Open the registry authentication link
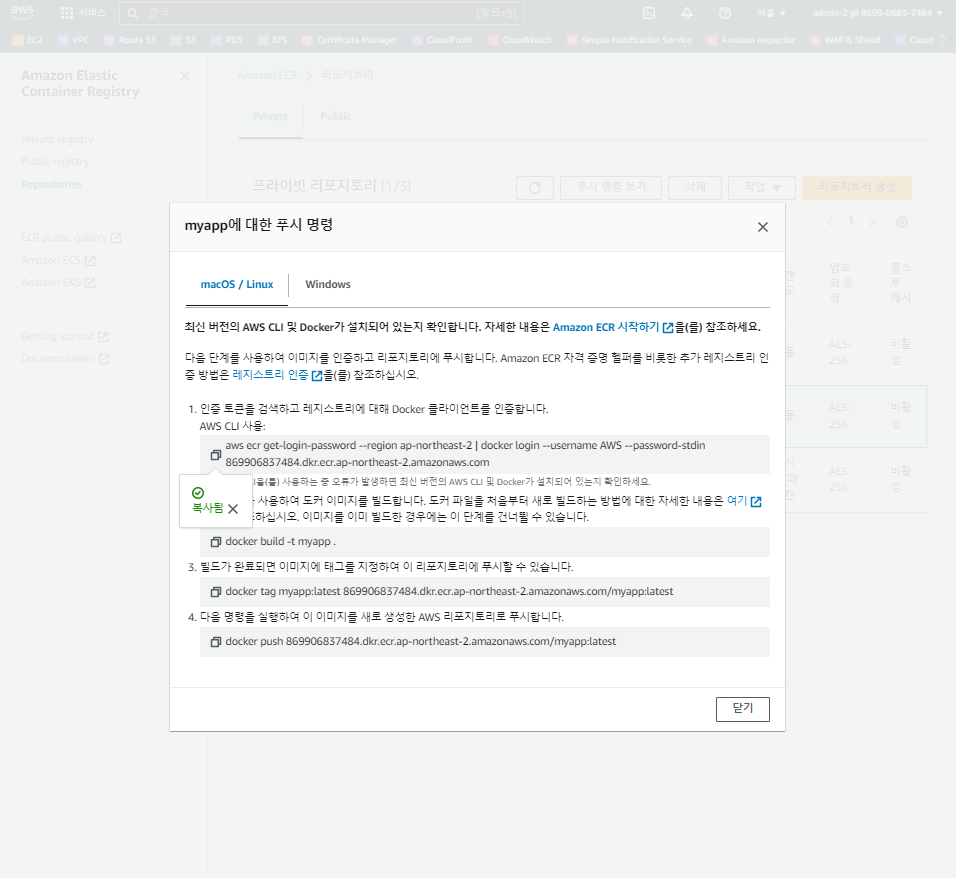Image resolution: width=956 pixels, height=878 pixels. click(277, 374)
